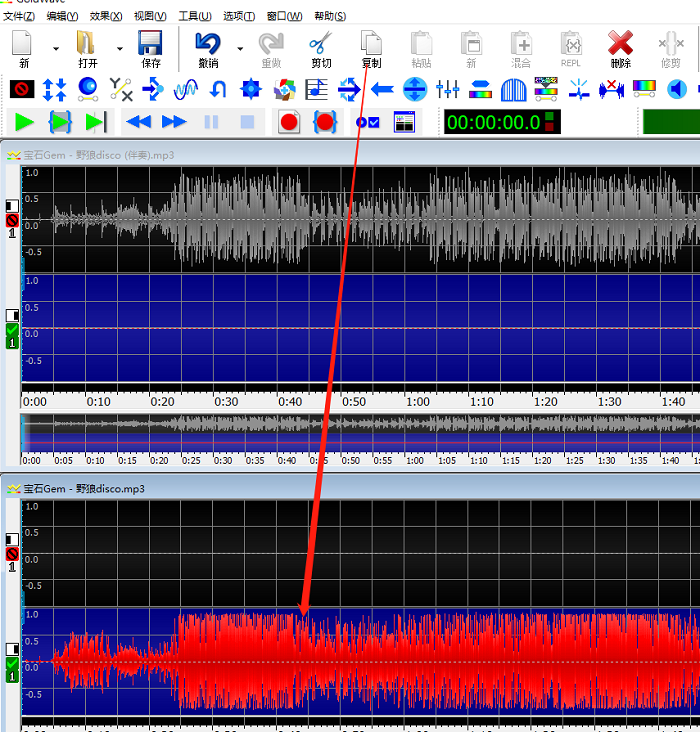Toggle the green checked channel in the 伴奏 file
The height and width of the screenshot is (732, 700).
point(12,335)
